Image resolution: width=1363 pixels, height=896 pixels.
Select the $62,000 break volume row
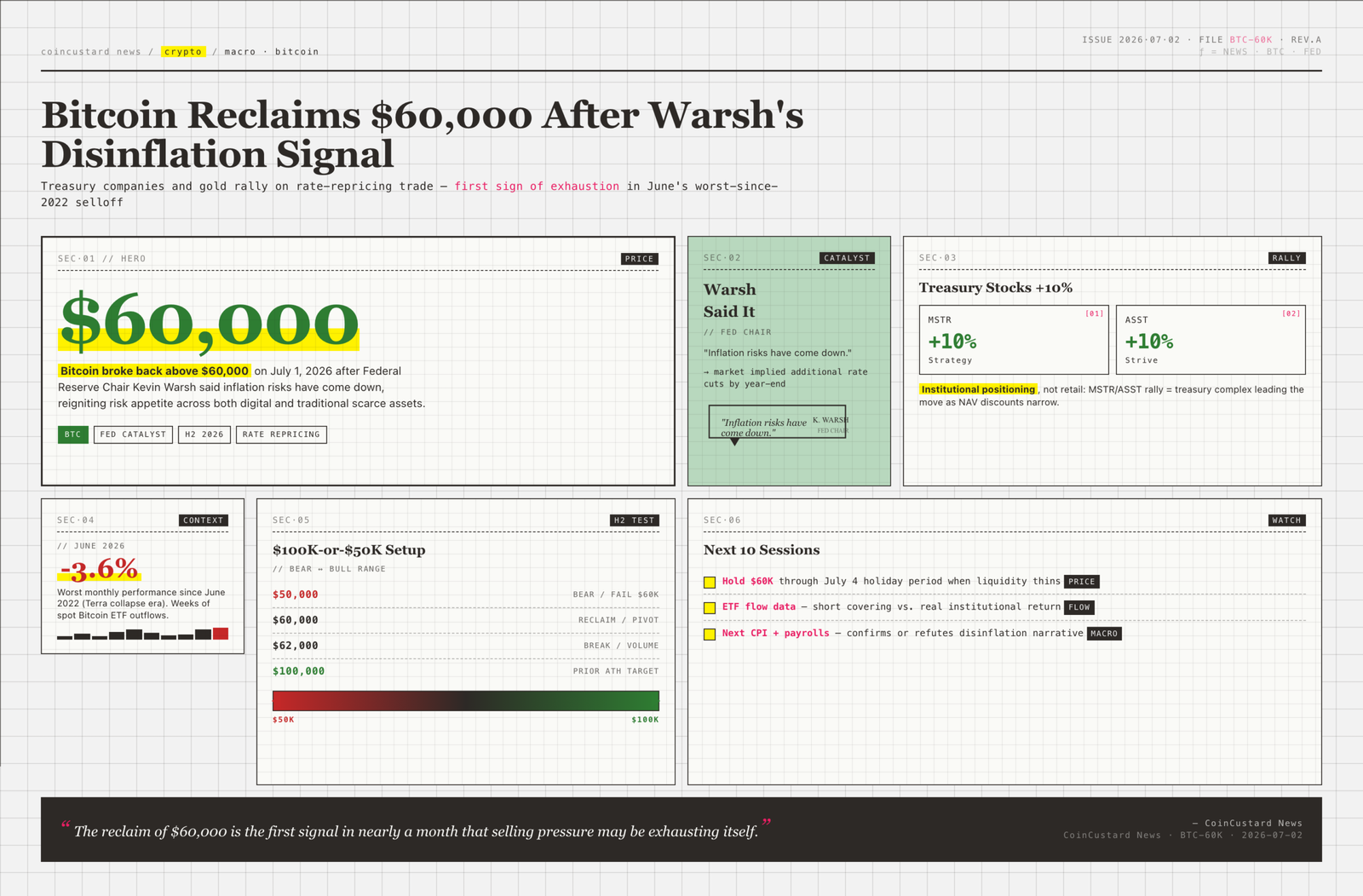tap(466, 646)
